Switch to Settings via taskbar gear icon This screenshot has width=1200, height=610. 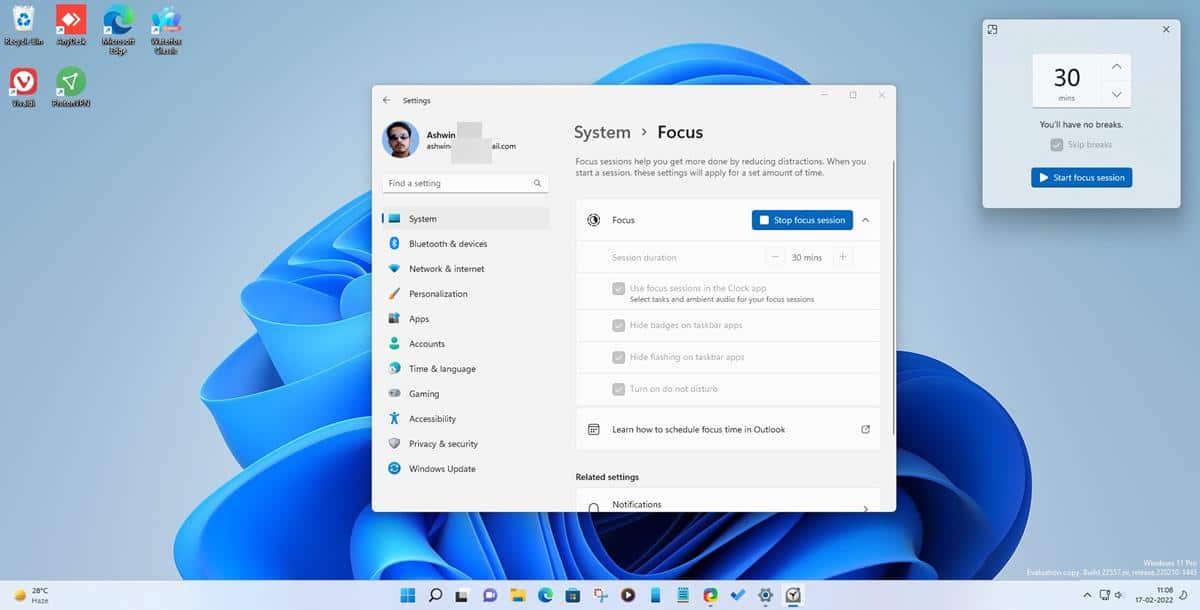pos(766,595)
